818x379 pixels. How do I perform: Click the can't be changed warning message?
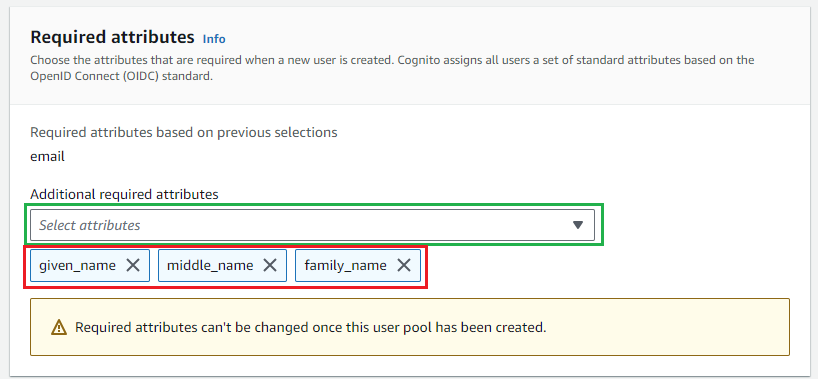point(310,328)
